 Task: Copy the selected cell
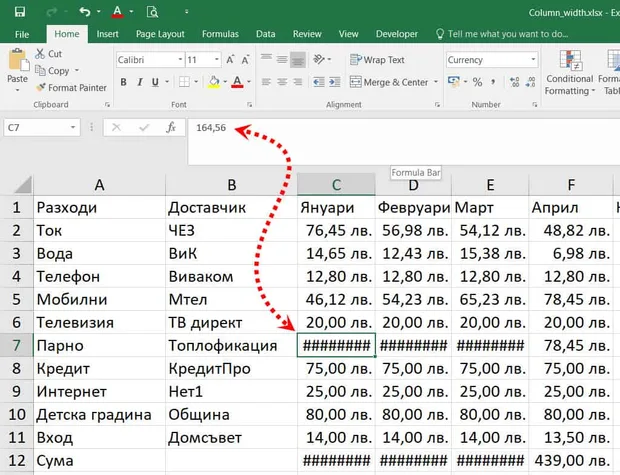[53, 71]
